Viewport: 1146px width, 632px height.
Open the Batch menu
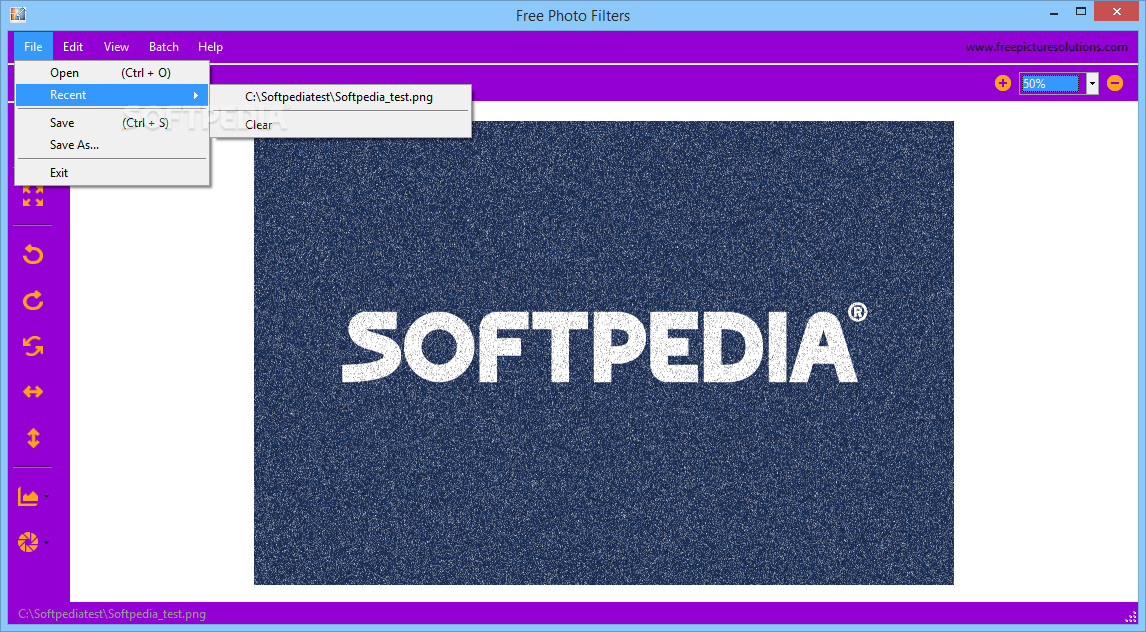tap(164, 47)
